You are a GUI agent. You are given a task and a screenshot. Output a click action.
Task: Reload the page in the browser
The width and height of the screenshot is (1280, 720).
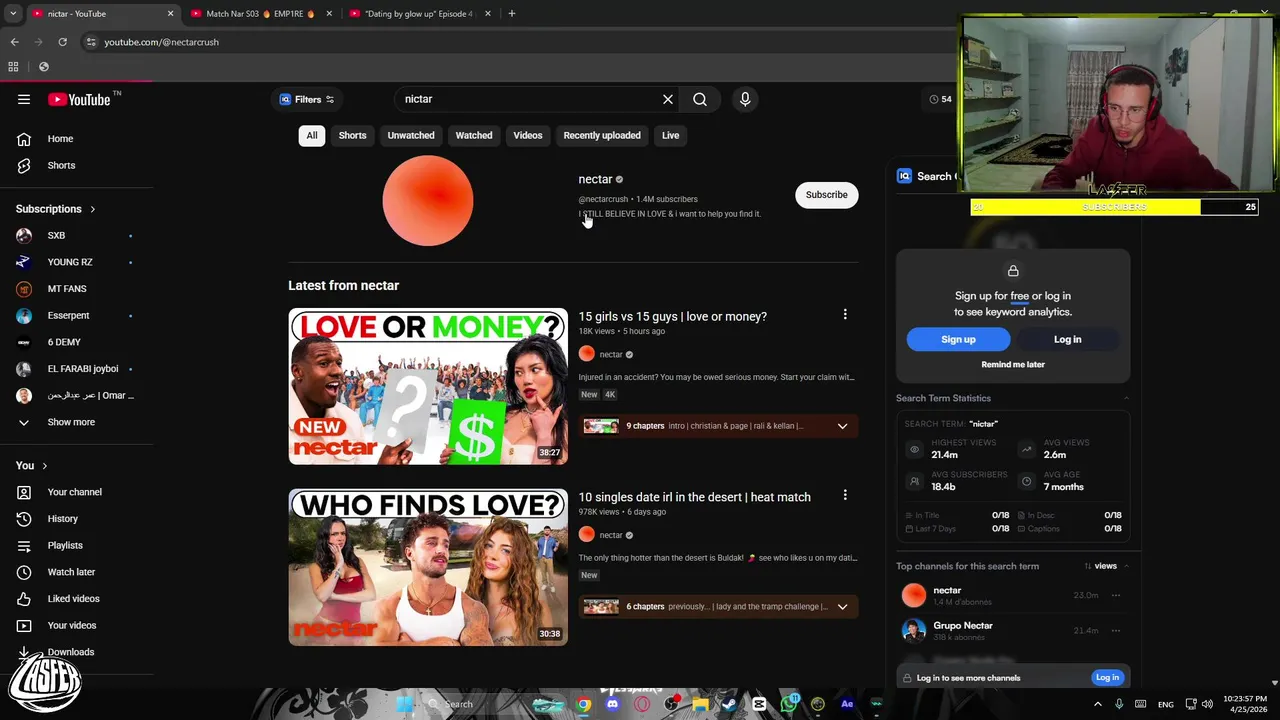[x=62, y=42]
